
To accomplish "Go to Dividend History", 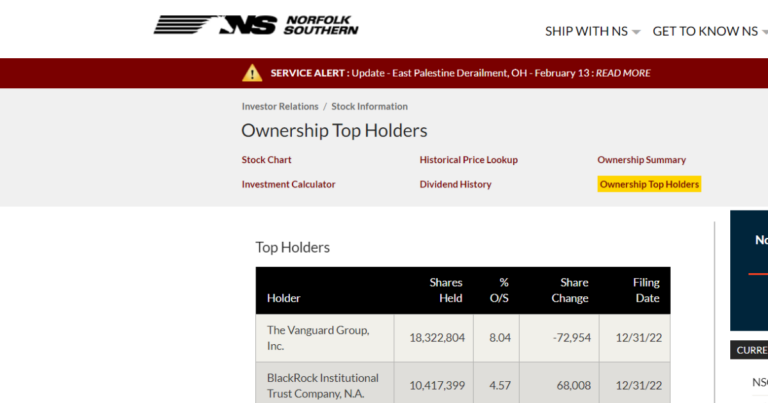I will click(455, 184).
